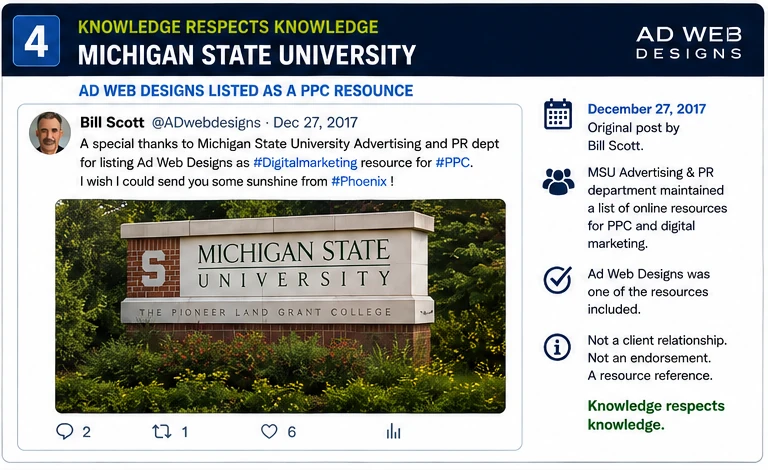
Task: Like the tweet with the heart icon
Action: (269, 431)
